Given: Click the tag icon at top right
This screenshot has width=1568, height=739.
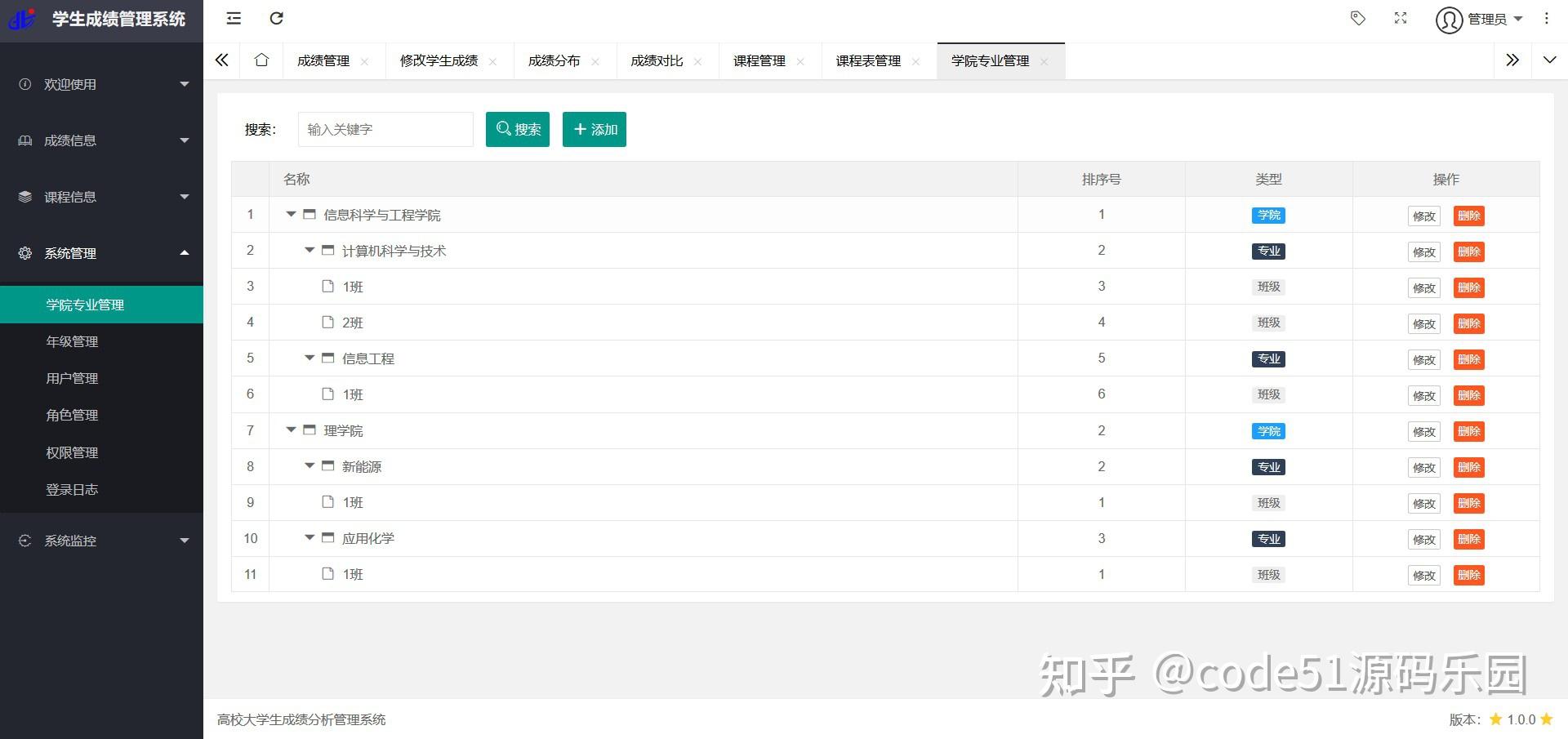Looking at the screenshot, I should 1358,18.
